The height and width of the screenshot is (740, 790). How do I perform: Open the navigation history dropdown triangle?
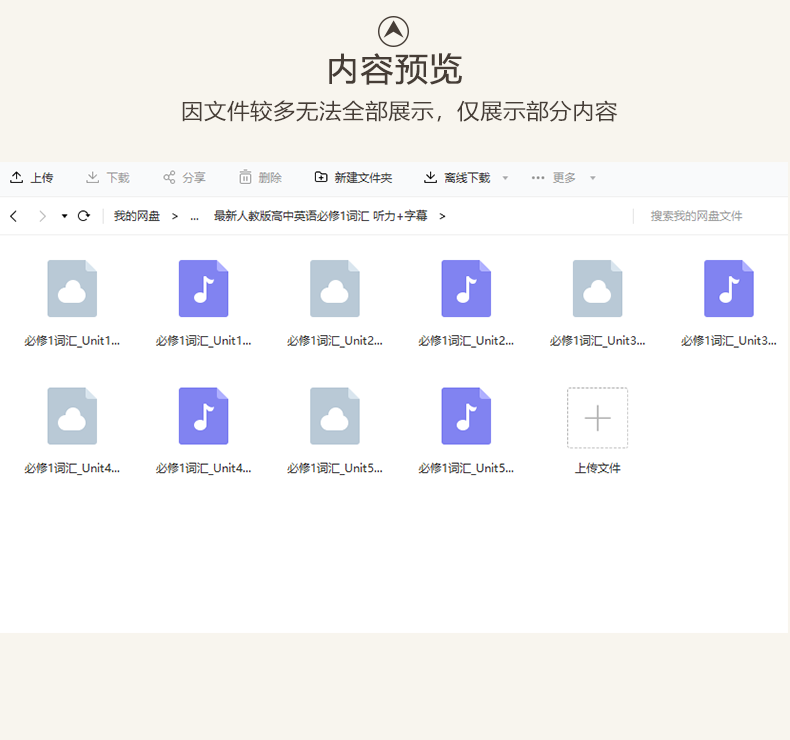tap(64, 217)
